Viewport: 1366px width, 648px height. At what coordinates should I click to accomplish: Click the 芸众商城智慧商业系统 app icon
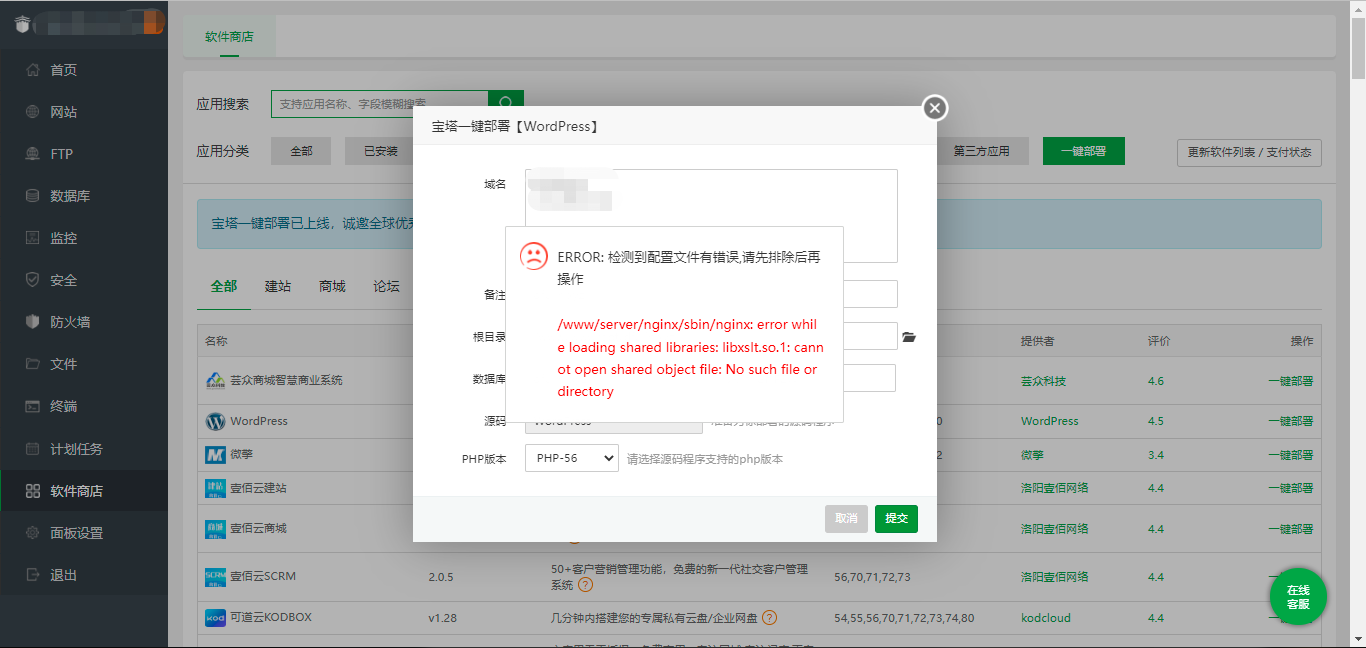[215, 380]
